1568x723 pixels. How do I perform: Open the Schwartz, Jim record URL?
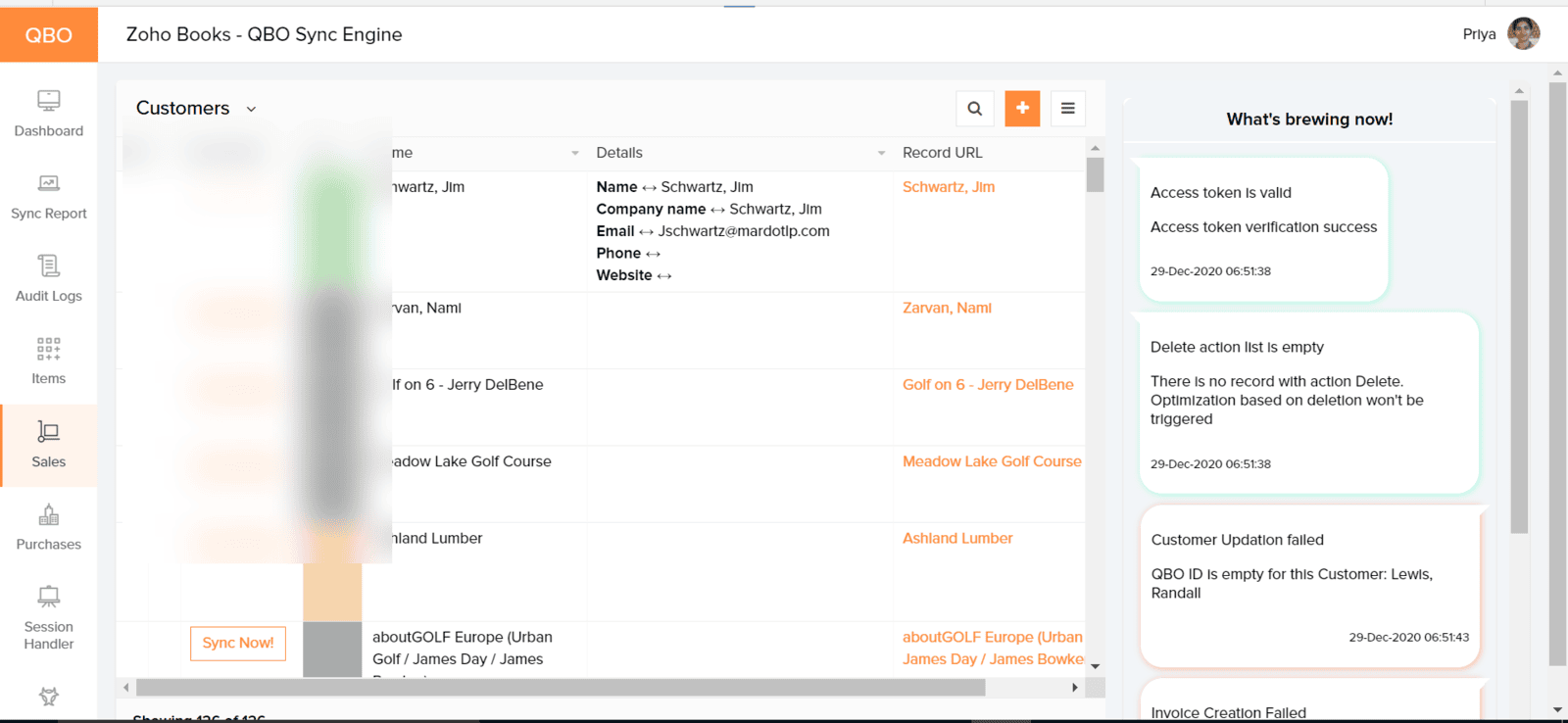949,187
